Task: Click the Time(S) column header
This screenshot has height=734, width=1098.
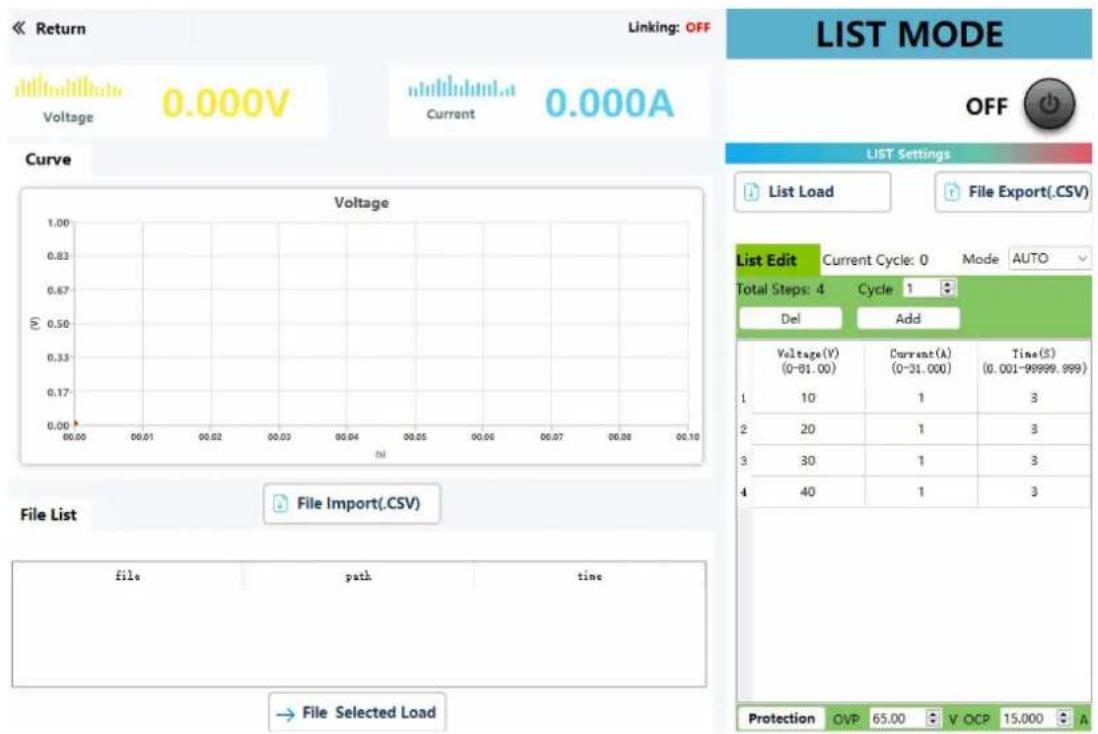Action: 1034,361
